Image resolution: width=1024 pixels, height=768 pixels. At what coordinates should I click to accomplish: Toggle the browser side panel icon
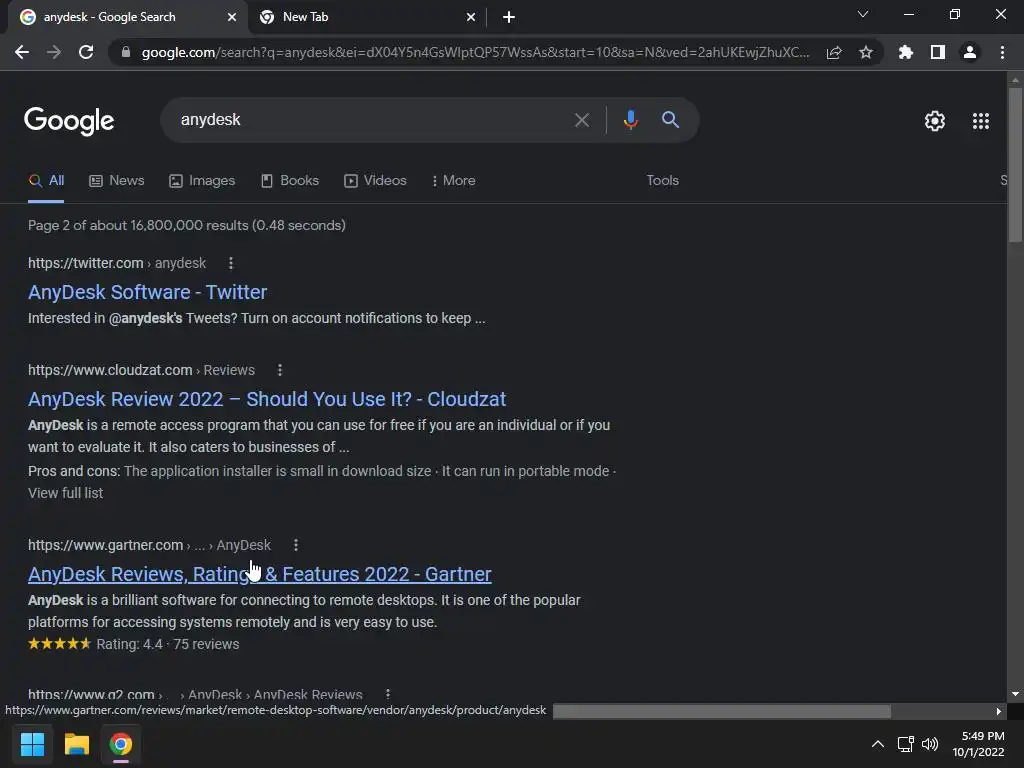[938, 52]
